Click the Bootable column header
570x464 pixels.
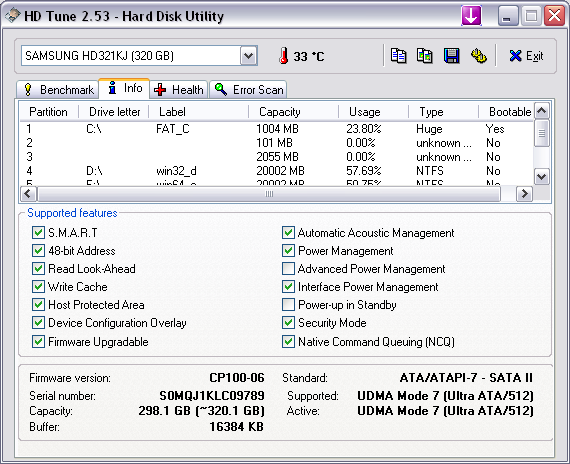pos(506,112)
